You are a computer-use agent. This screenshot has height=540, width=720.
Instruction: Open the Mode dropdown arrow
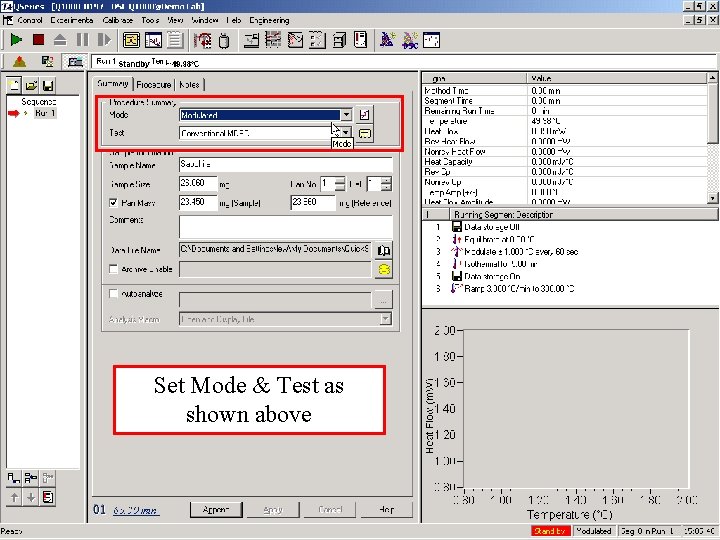[x=346, y=115]
